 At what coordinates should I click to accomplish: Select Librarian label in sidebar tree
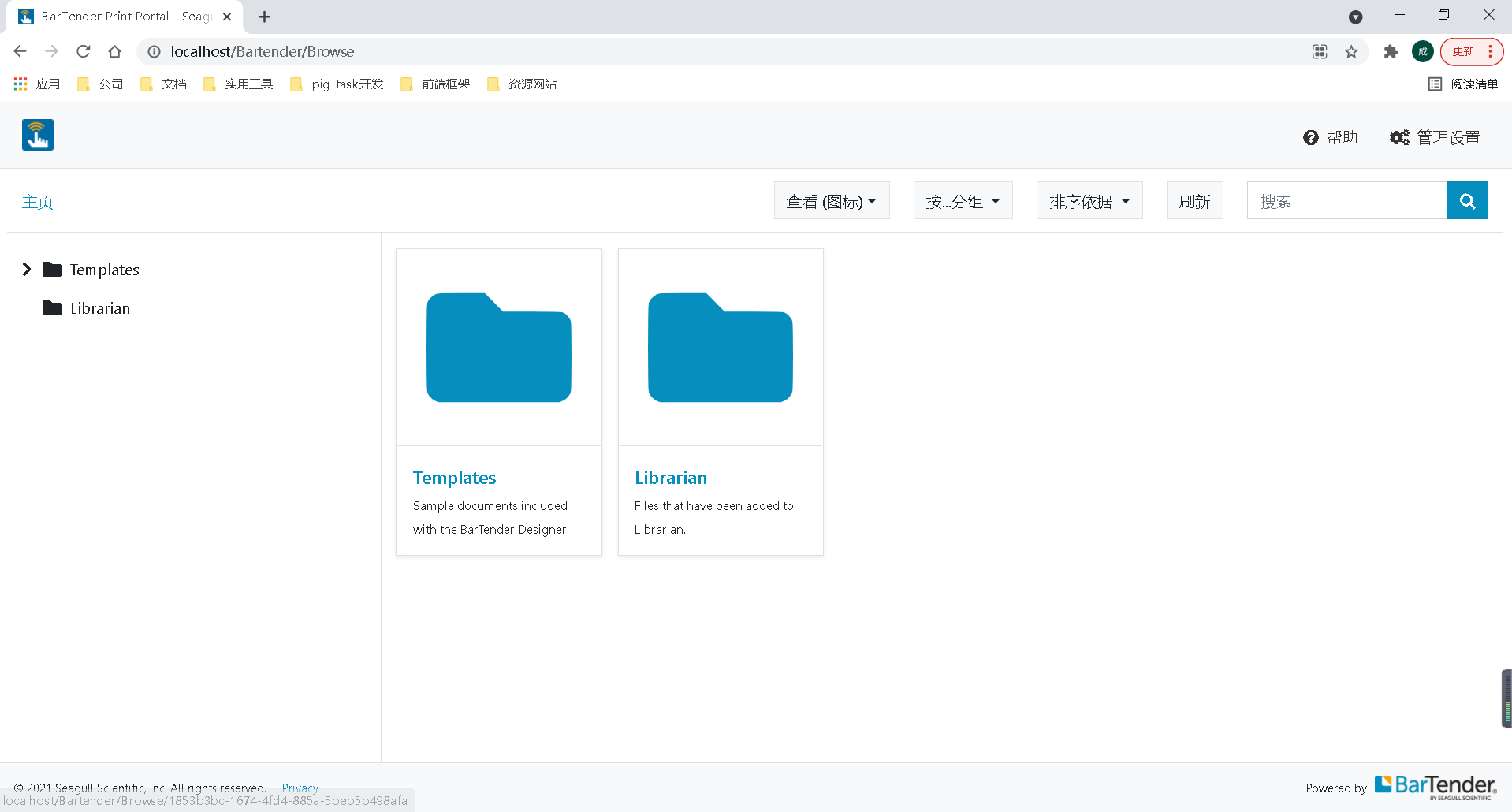tap(100, 308)
